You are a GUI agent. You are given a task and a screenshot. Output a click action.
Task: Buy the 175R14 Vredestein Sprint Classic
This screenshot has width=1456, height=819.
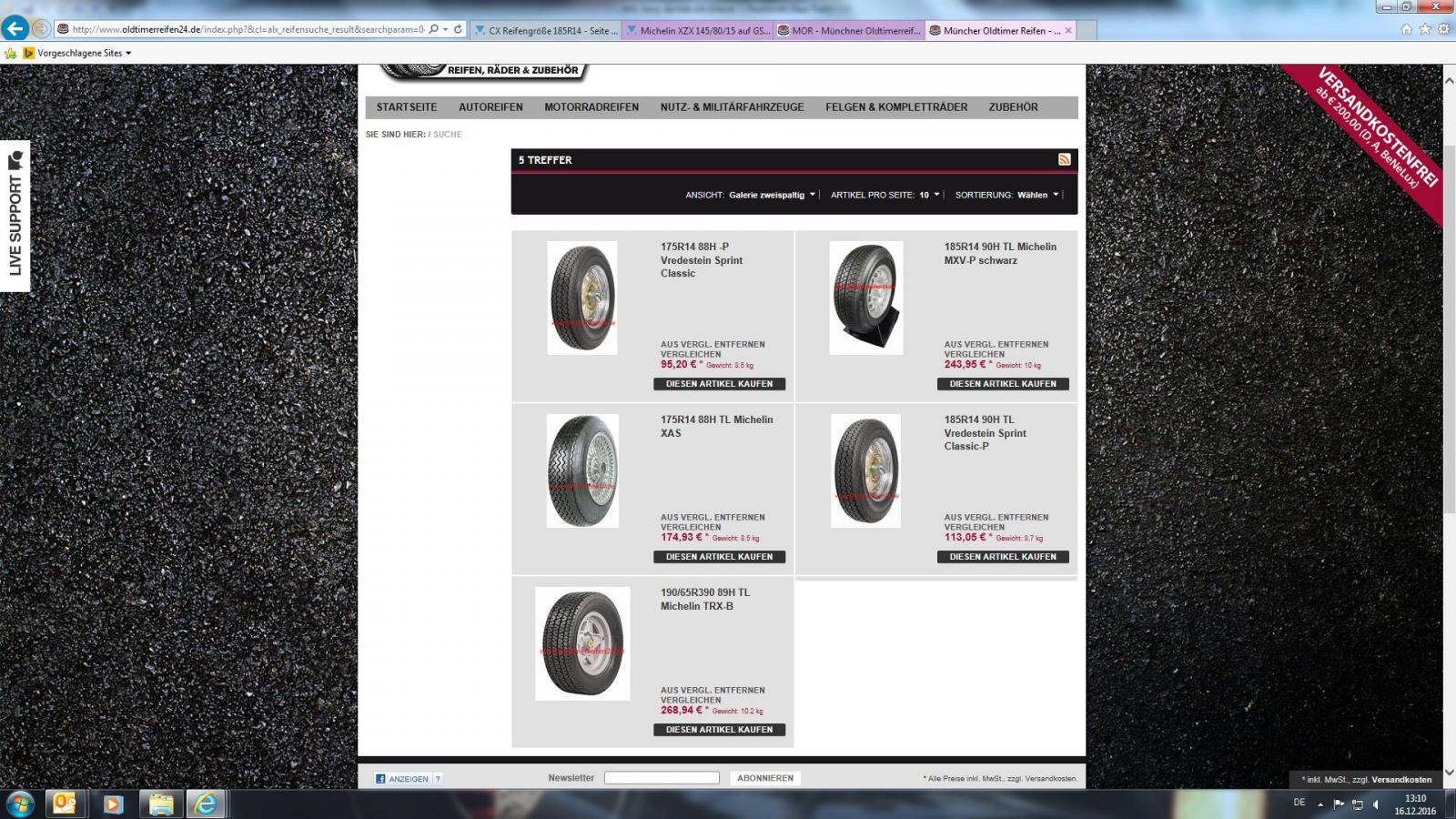pyautogui.click(x=719, y=384)
